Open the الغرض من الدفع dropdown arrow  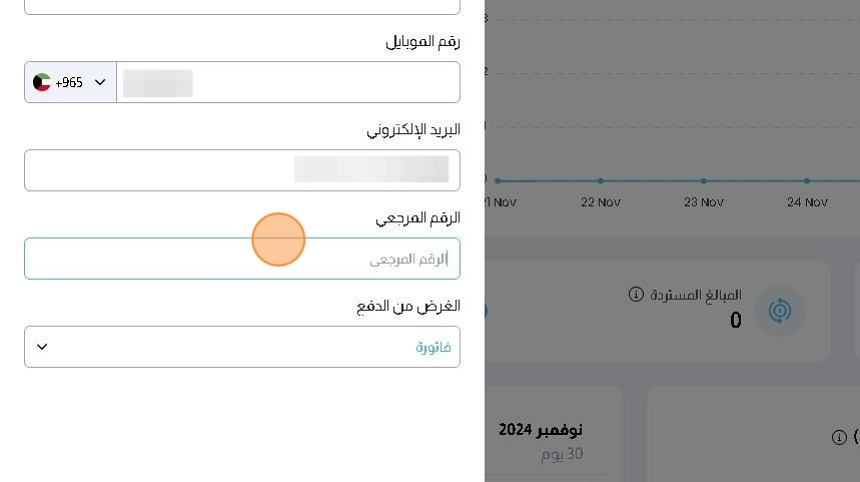click(42, 347)
